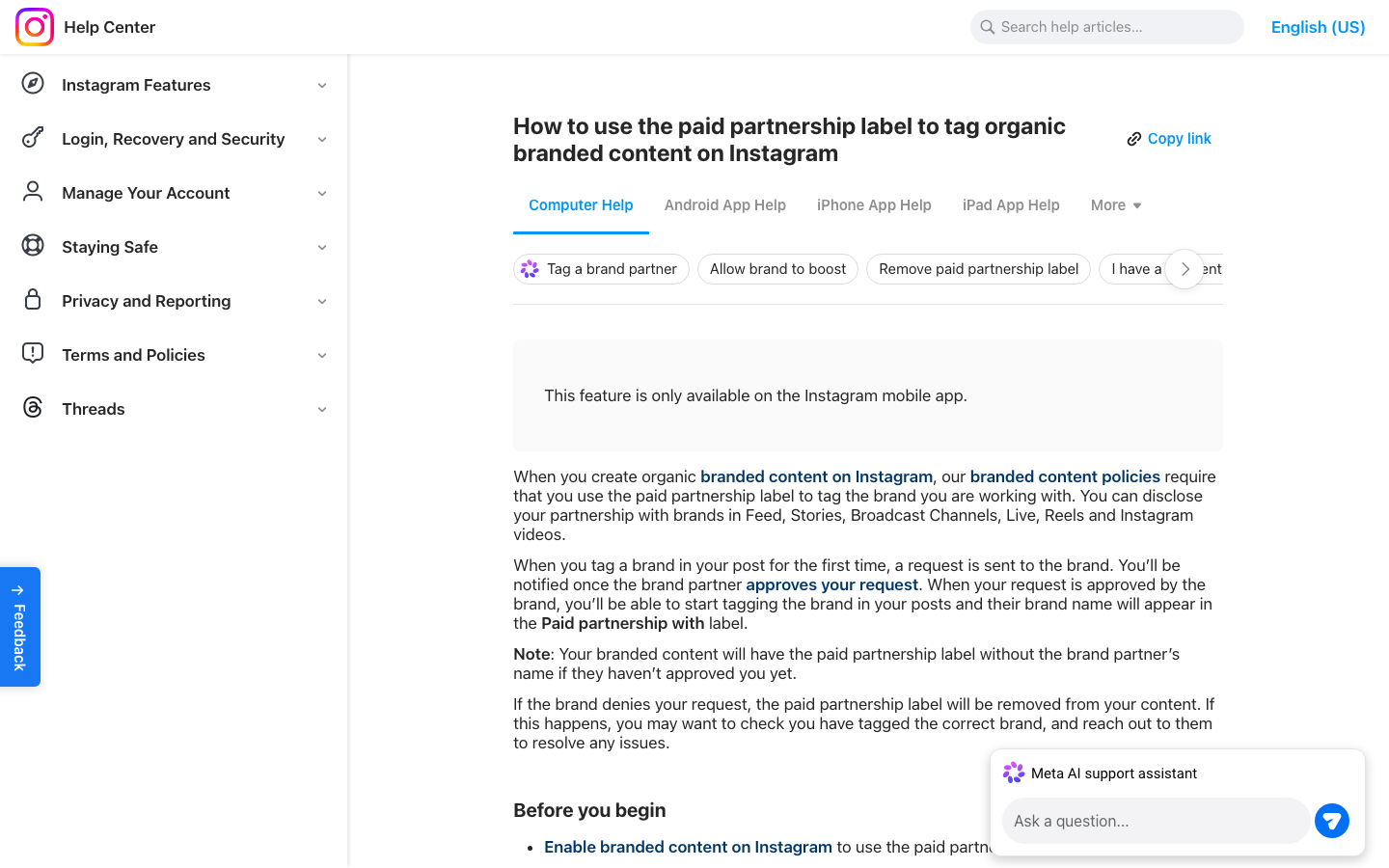1389x868 pixels.
Task: Click the Ask a question input box
Action: (x=1156, y=821)
